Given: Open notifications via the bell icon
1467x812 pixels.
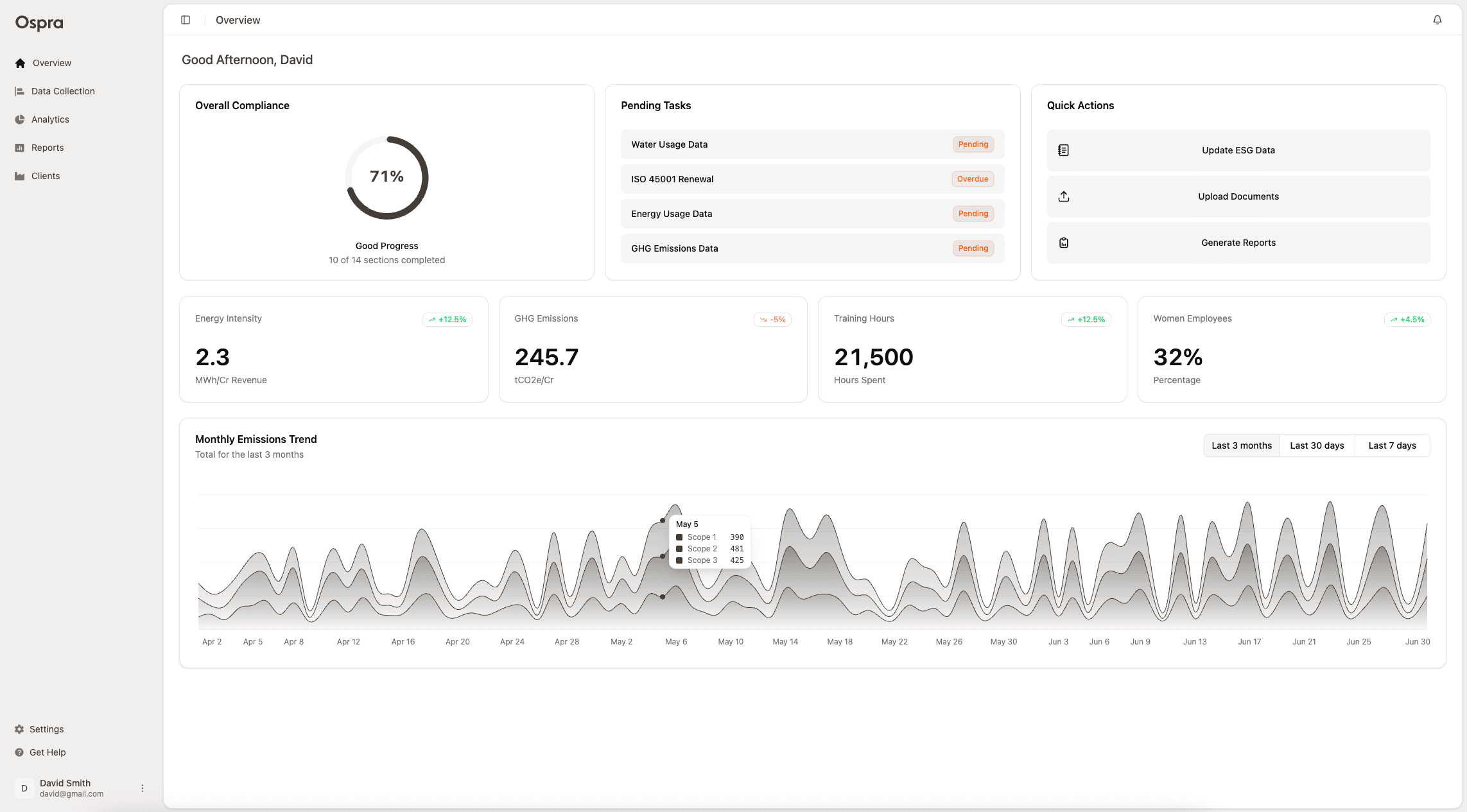Looking at the screenshot, I should click(x=1437, y=20).
